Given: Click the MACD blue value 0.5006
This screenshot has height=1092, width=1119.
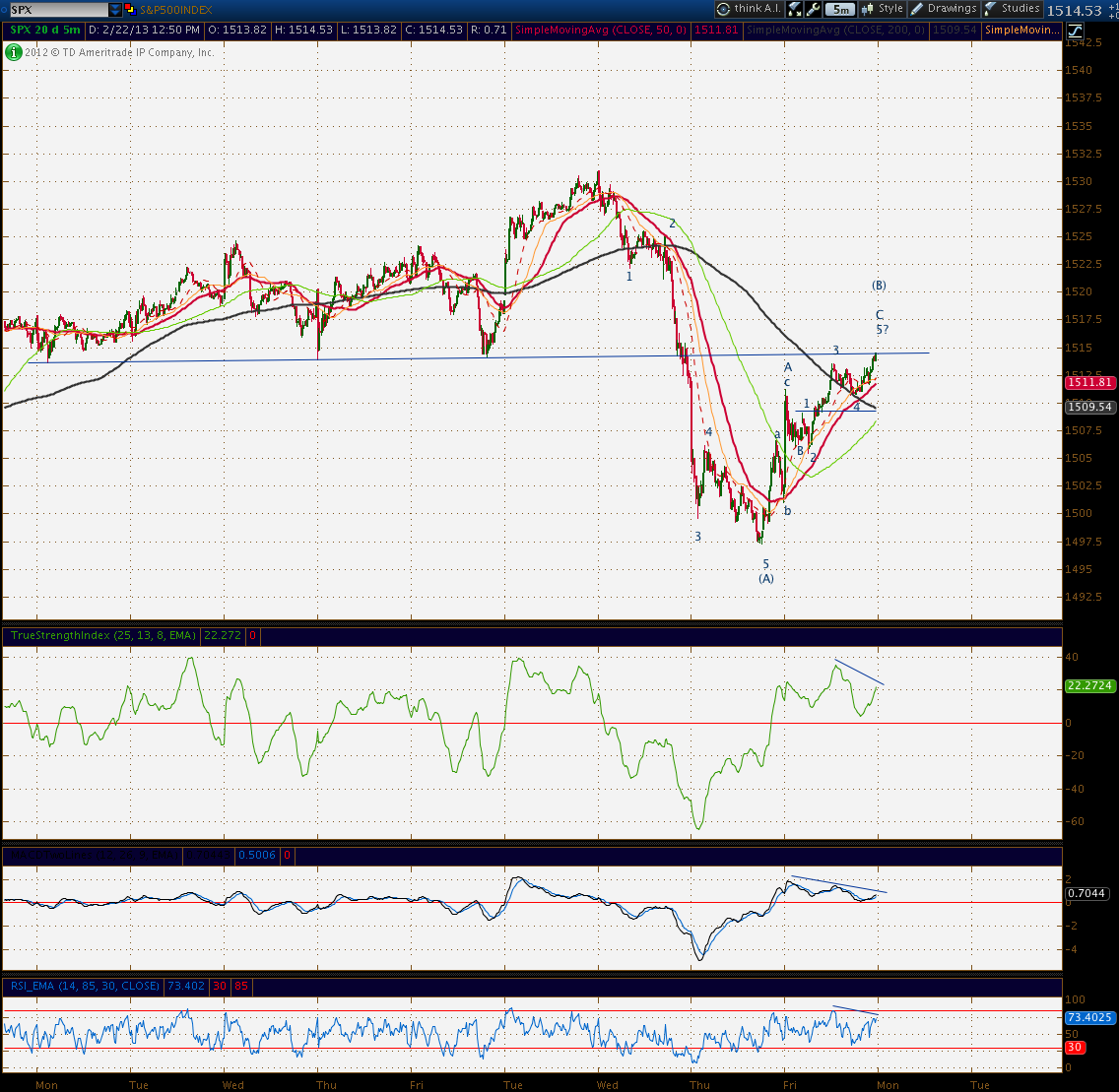Looking at the screenshot, I should [257, 856].
